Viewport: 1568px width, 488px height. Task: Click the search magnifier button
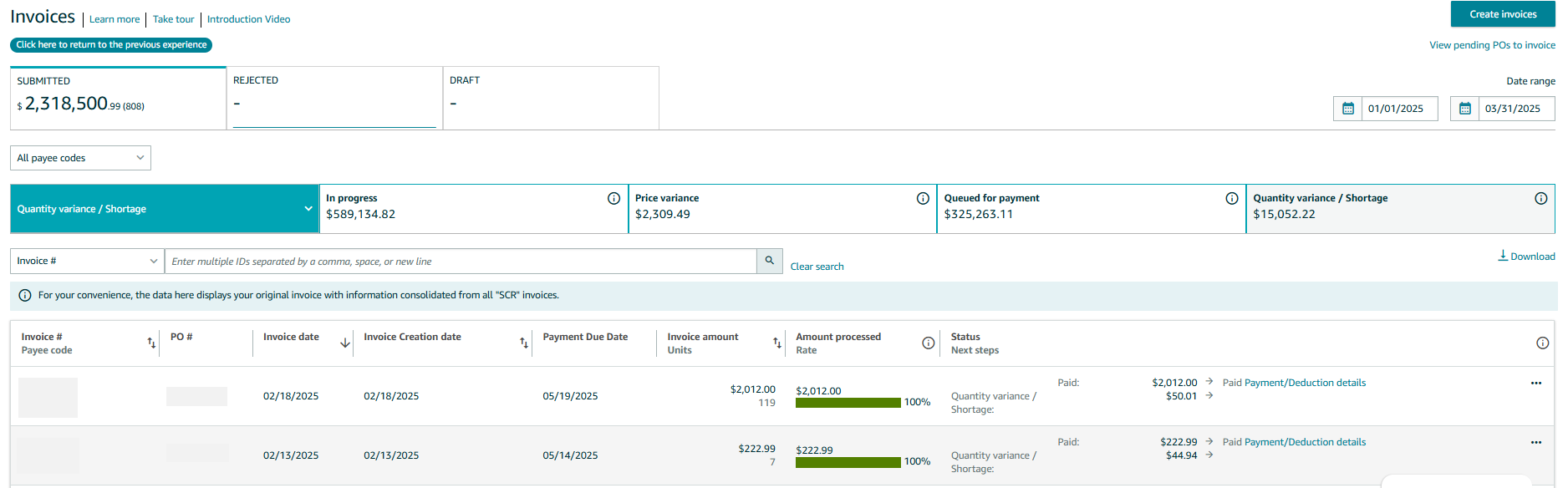click(x=770, y=261)
